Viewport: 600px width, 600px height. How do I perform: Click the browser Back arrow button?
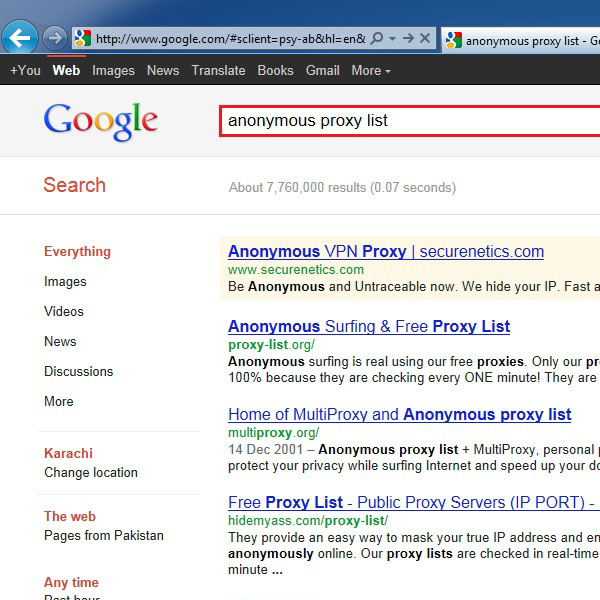coord(20,38)
